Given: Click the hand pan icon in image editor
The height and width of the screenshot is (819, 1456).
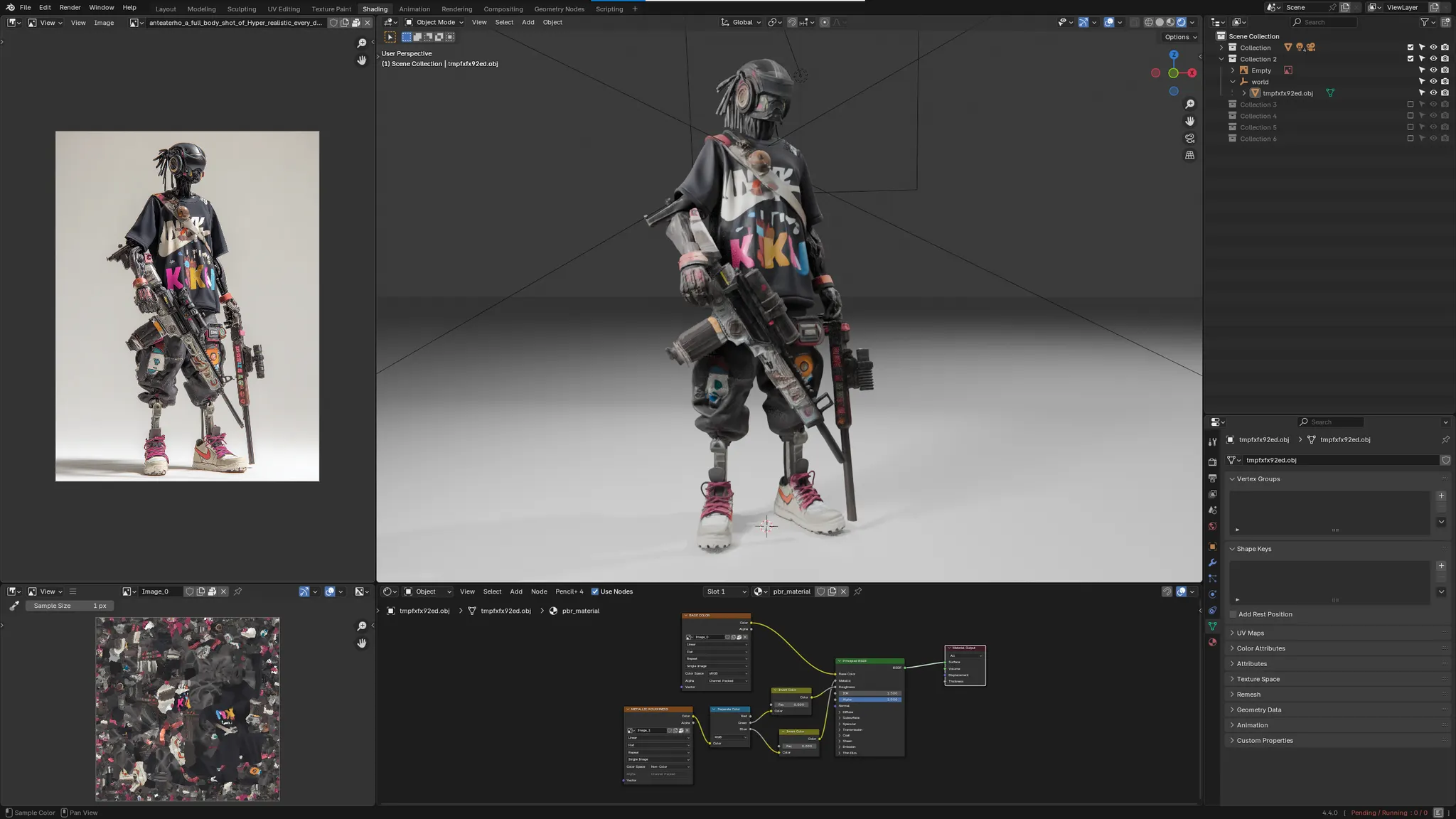Looking at the screenshot, I should click(361, 60).
